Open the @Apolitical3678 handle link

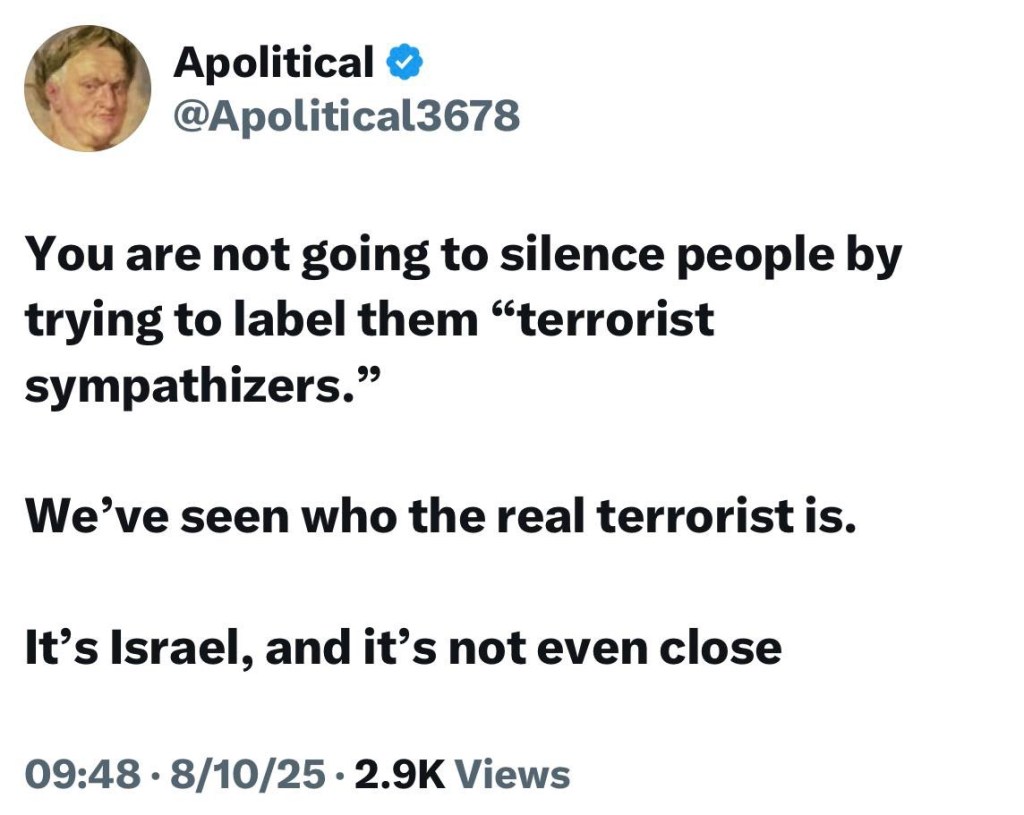(x=346, y=116)
